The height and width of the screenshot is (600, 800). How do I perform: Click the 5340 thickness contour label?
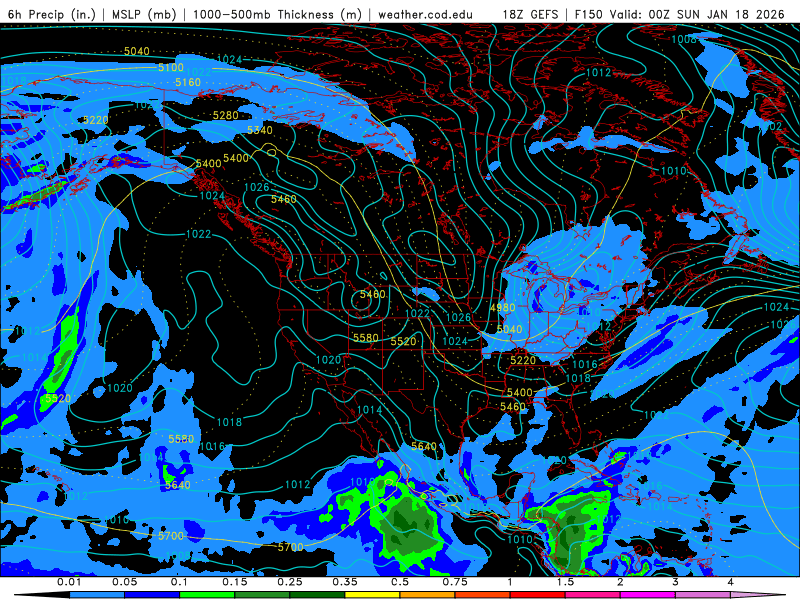click(260, 130)
